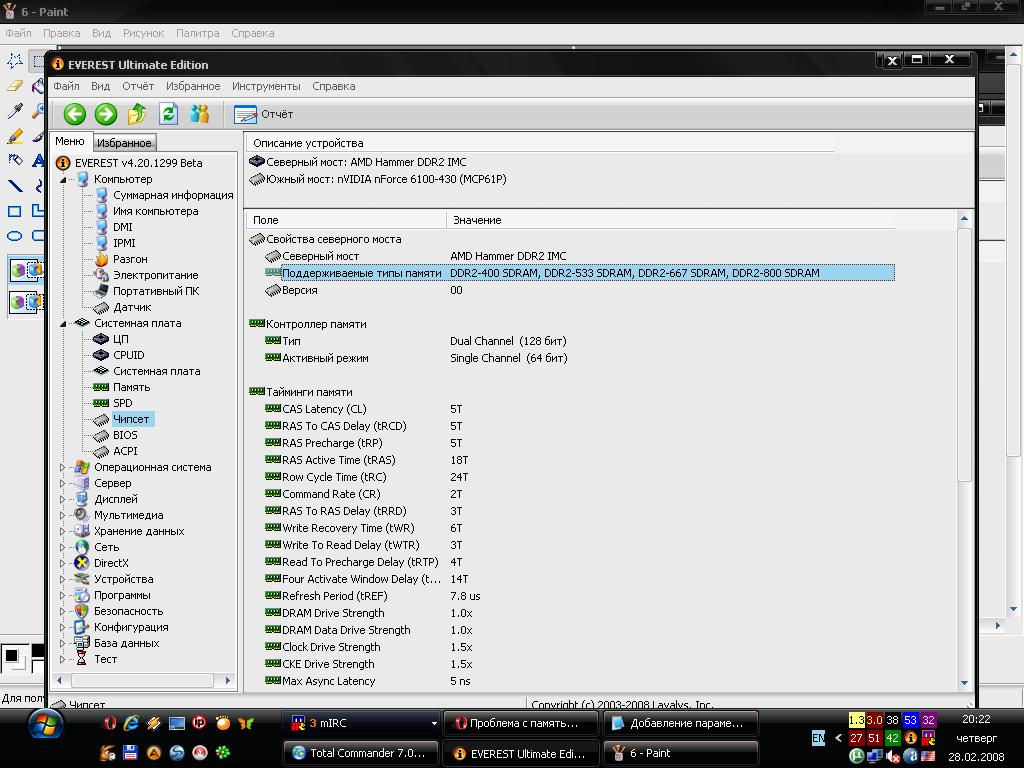Image resolution: width=1024 pixels, height=768 pixels.
Task: Open the BIOS page in tree
Action: (x=124, y=435)
